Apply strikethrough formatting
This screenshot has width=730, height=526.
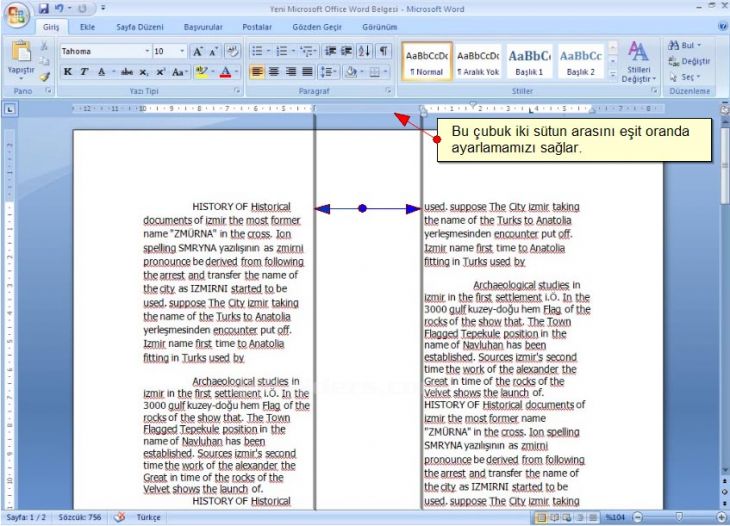coord(126,72)
